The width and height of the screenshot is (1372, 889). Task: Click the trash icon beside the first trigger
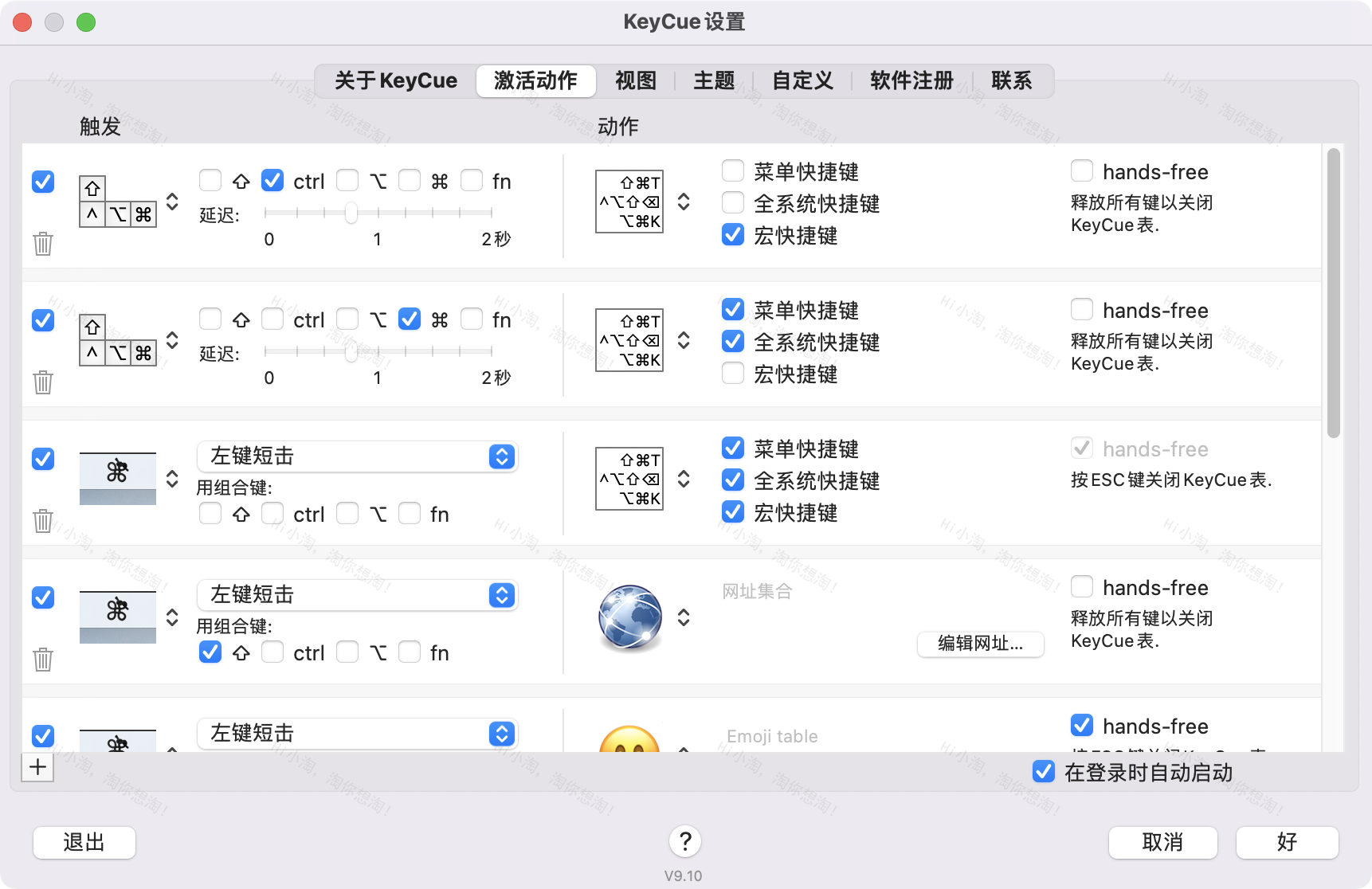coord(43,245)
